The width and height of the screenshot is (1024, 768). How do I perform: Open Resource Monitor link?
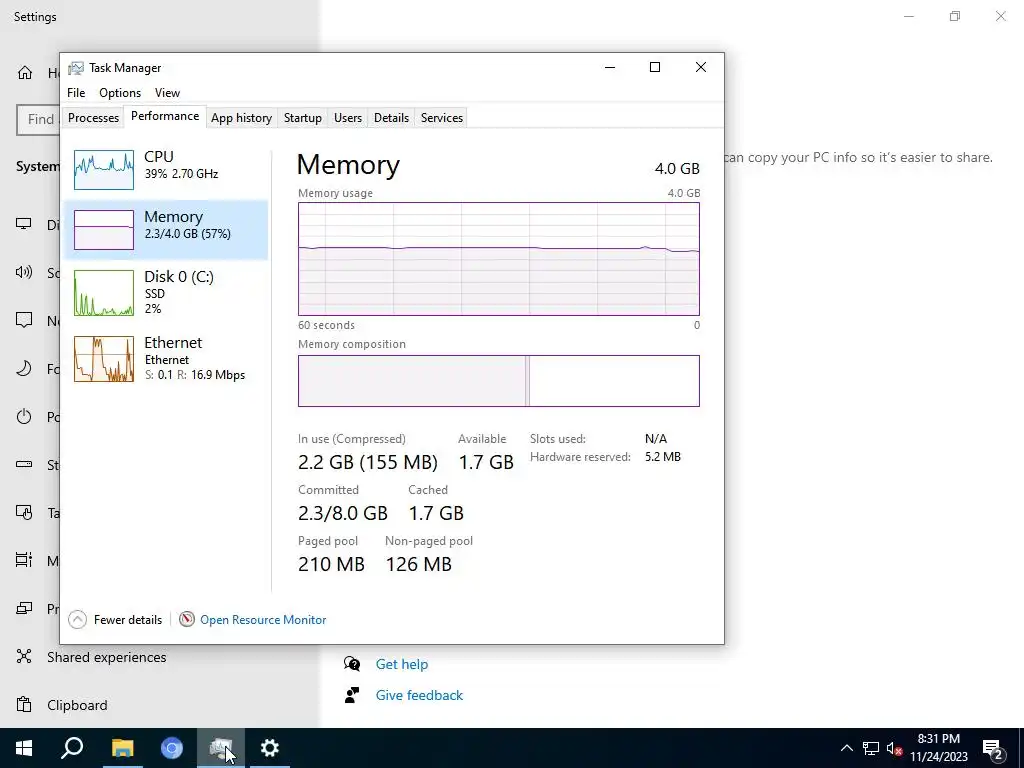click(263, 620)
